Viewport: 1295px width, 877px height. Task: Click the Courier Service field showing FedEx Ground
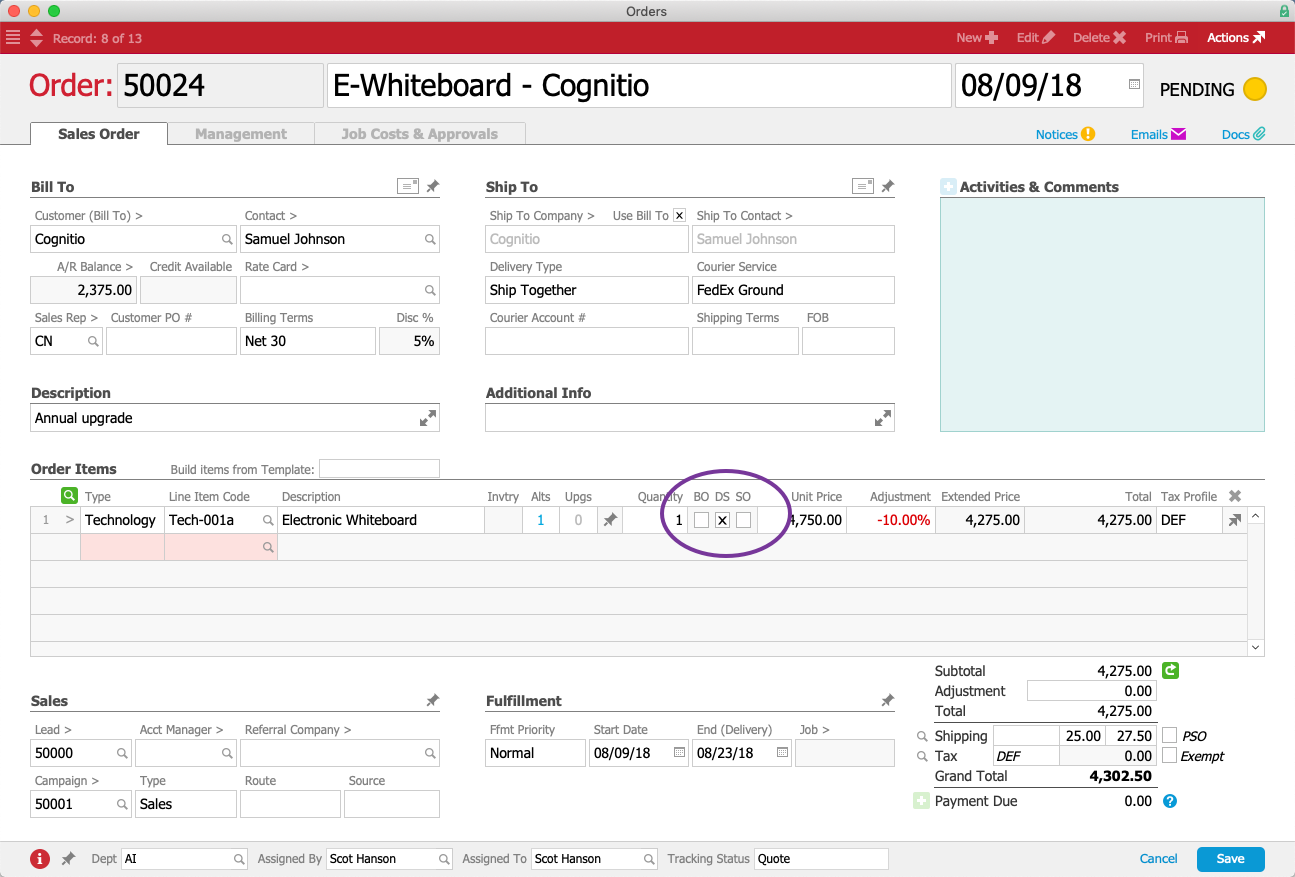coord(793,290)
